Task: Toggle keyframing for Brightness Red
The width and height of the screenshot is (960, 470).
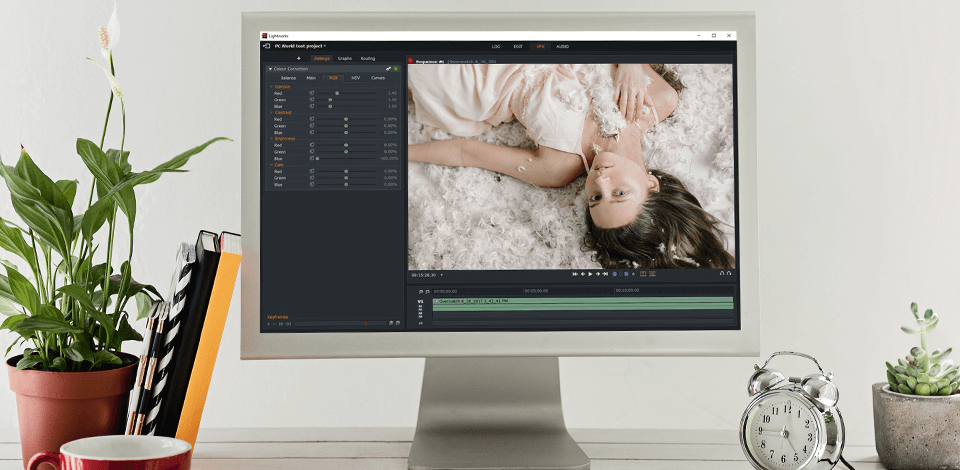Action: [312, 145]
